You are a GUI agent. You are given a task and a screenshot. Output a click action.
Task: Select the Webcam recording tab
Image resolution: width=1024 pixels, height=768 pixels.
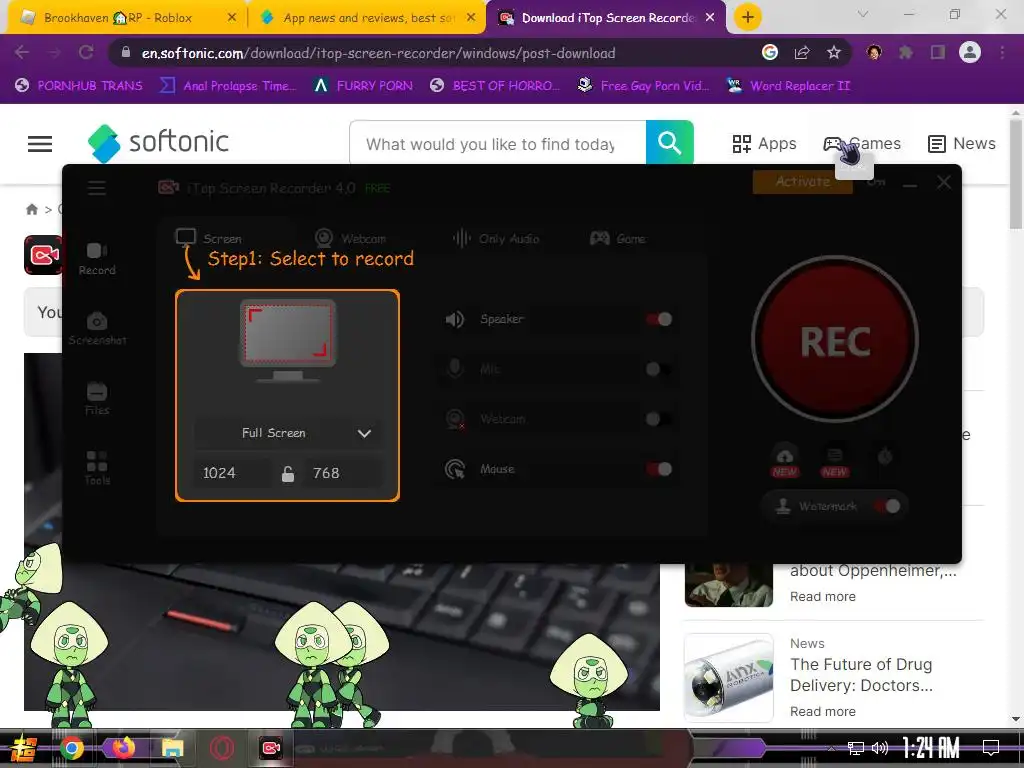coord(350,238)
